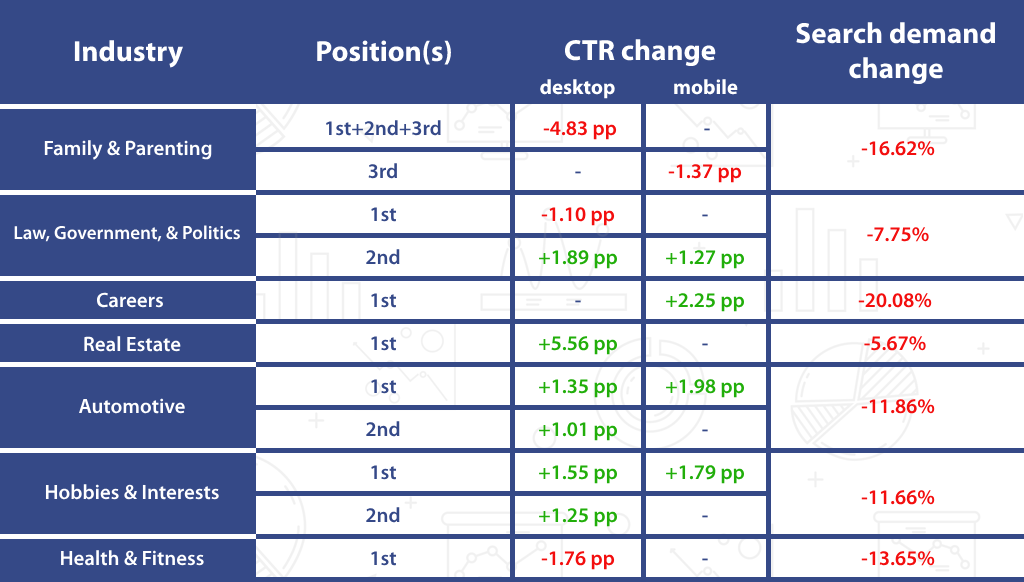Click the 1st+2nd+3rd position cell
Screen dimensions: 1024x582
pyautogui.click(x=383, y=128)
